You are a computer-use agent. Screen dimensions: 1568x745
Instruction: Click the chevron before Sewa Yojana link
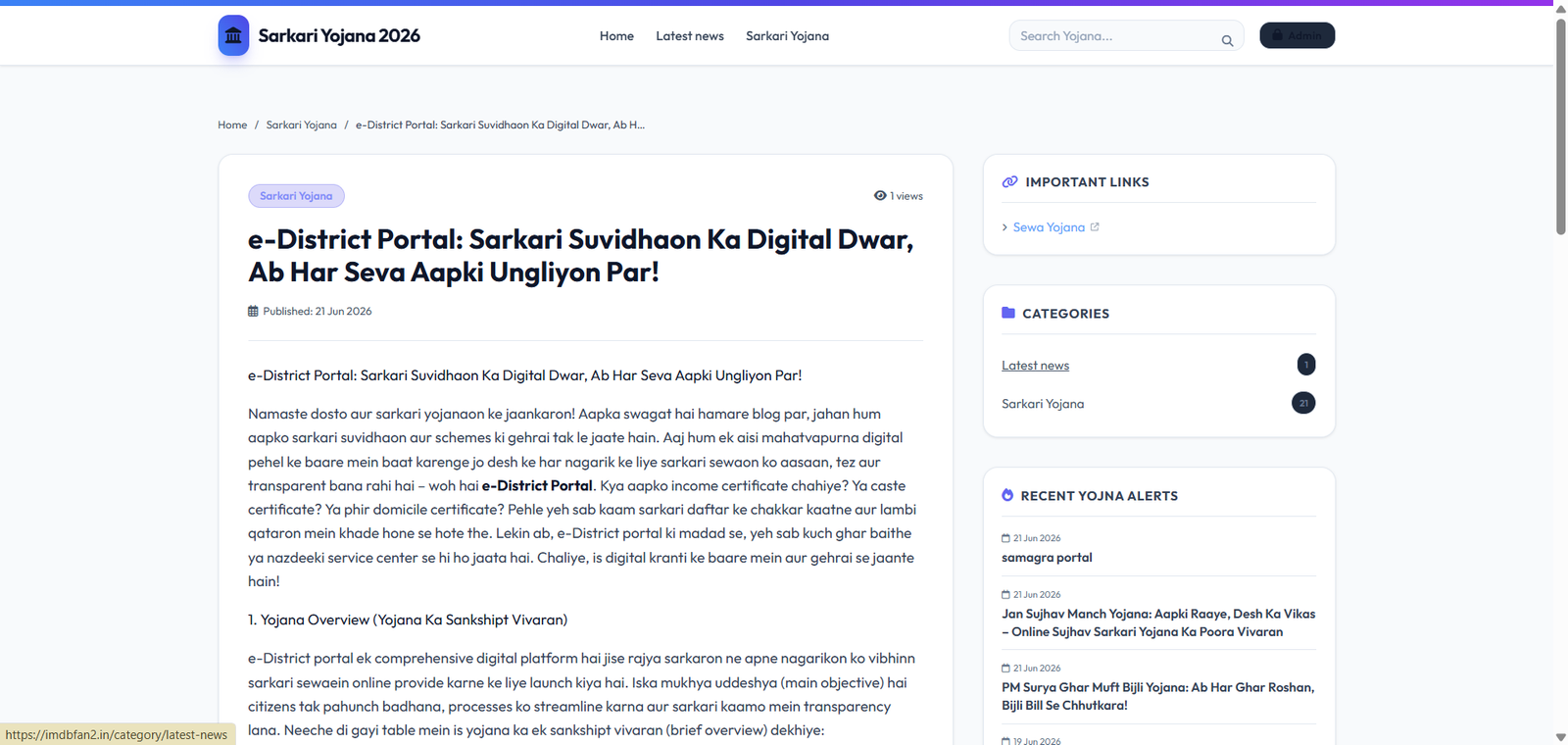[x=1004, y=227]
